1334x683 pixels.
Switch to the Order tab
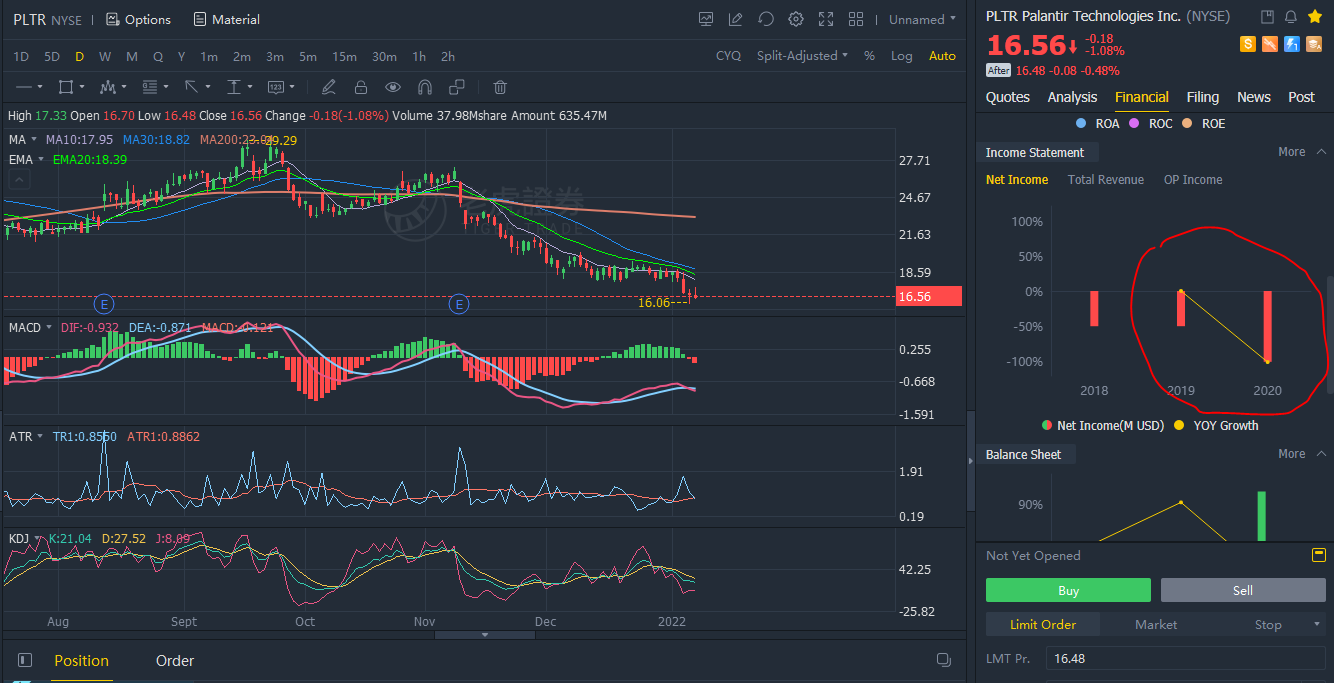coord(175,660)
